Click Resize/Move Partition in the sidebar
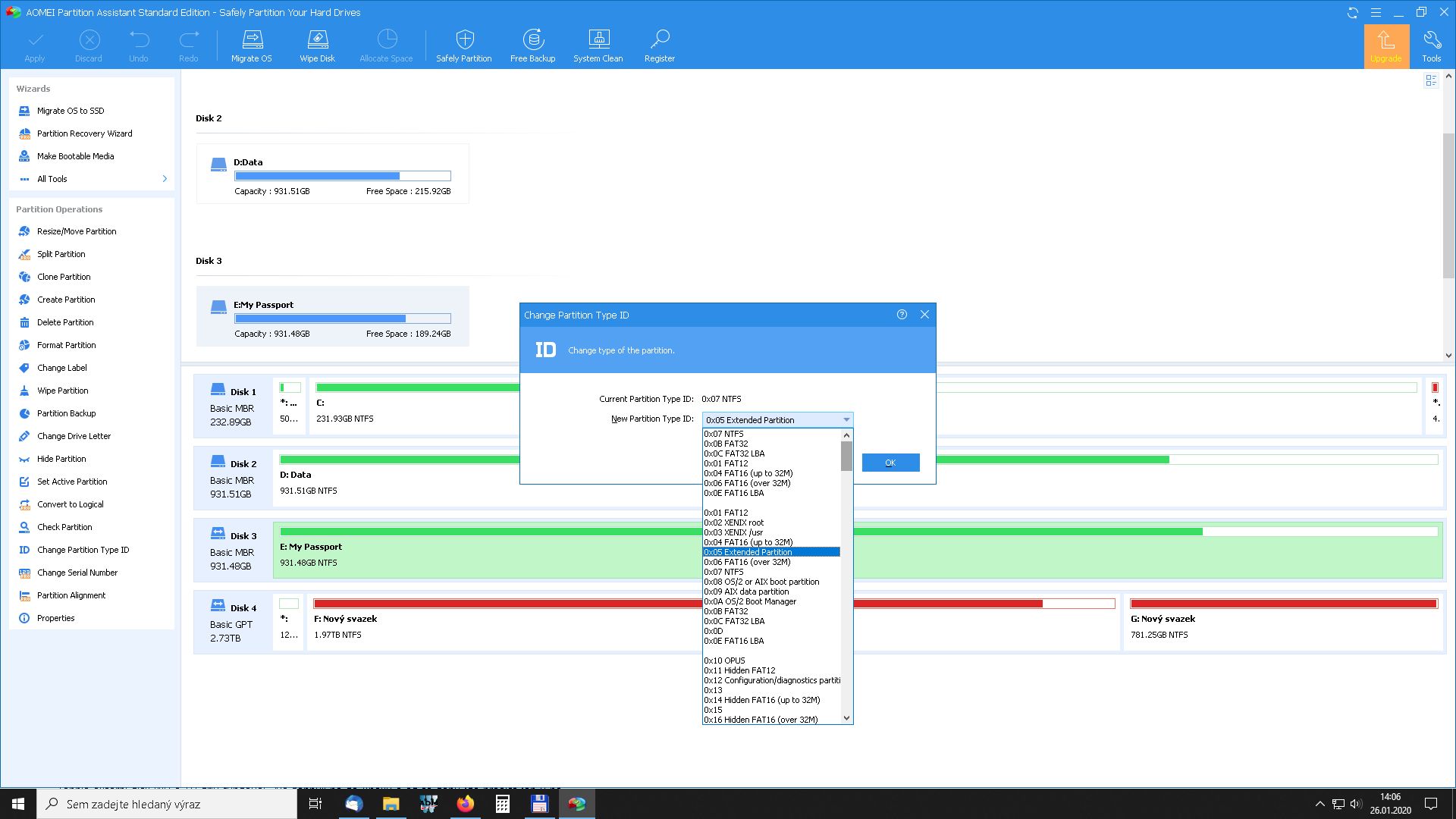1456x819 pixels. tap(77, 231)
